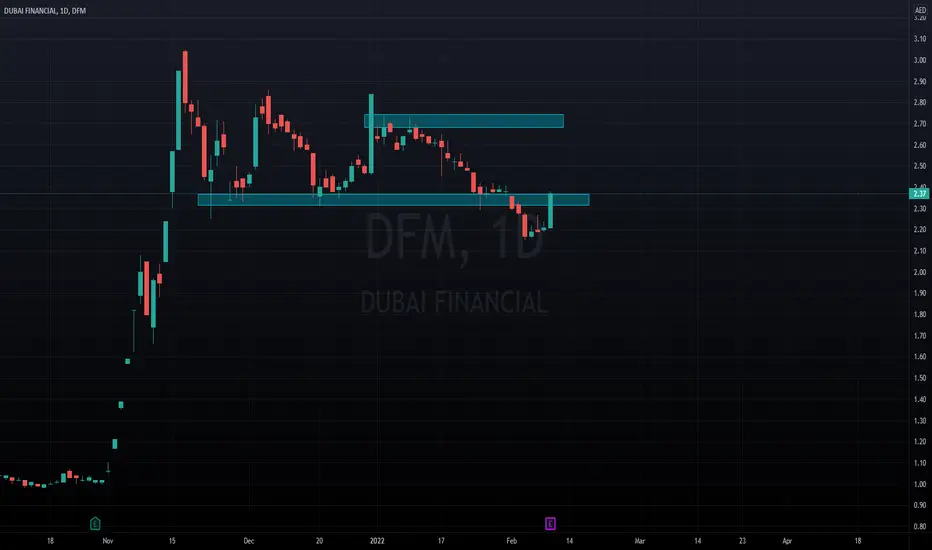Click the 3.00 price axis label
The image size is (932, 550).
click(920, 60)
